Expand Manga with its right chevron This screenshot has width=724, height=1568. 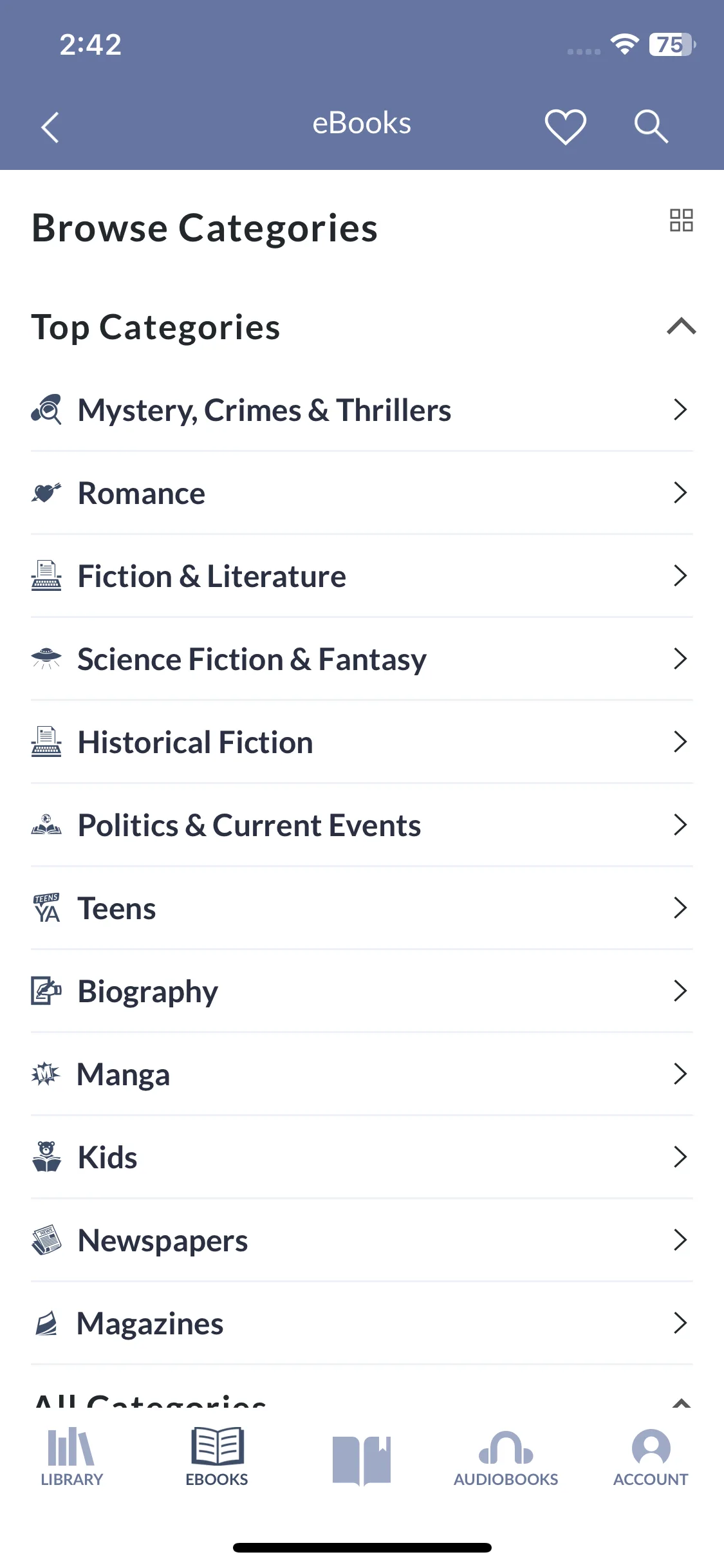(x=680, y=1074)
